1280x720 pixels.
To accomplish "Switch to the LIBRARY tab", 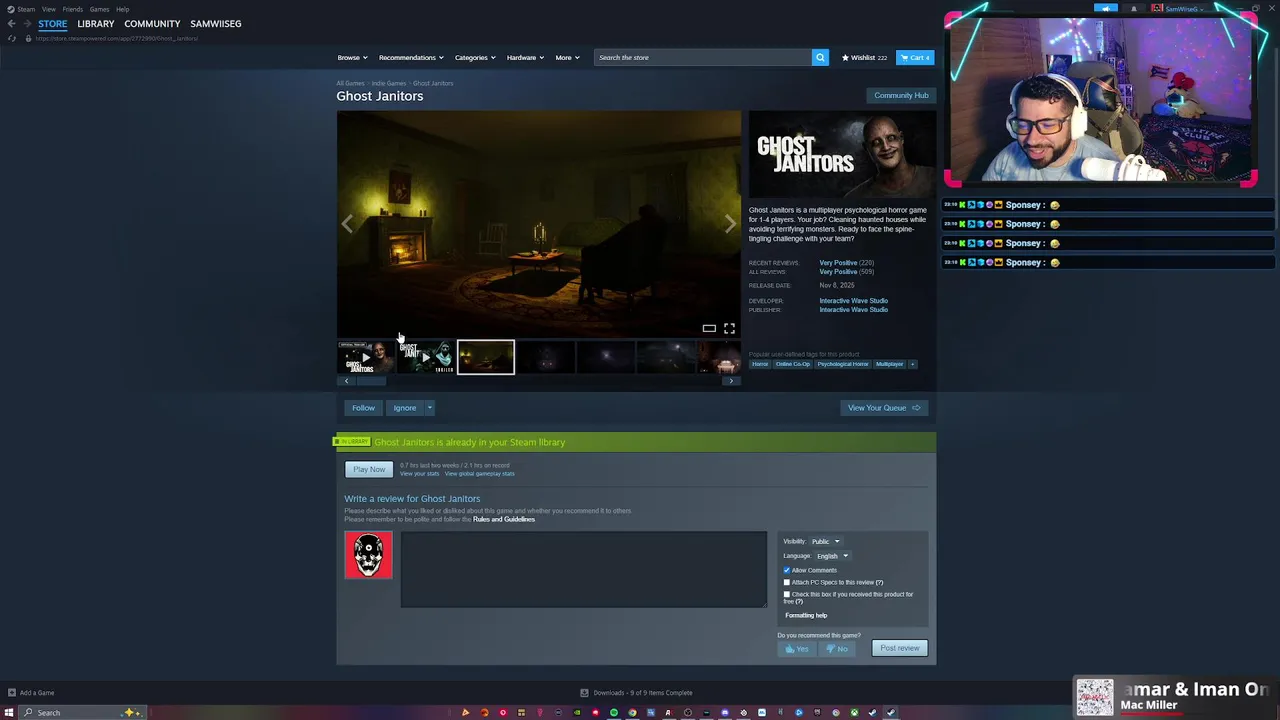I will [96, 23].
